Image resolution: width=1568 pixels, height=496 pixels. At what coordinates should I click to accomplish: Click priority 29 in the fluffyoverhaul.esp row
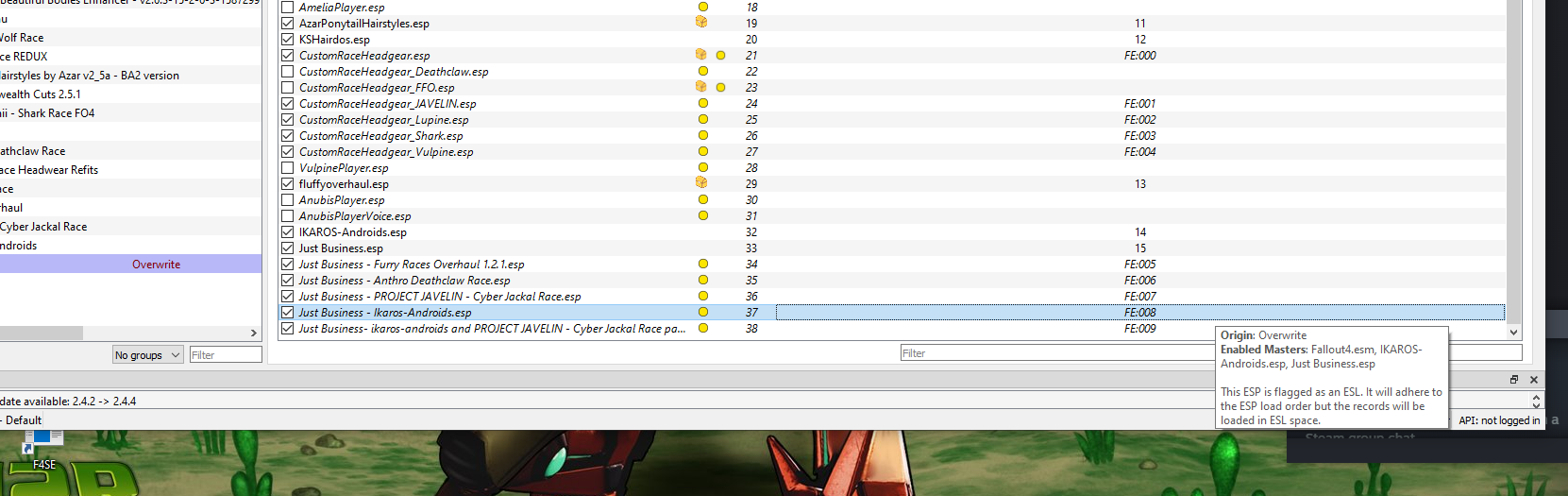point(751,183)
